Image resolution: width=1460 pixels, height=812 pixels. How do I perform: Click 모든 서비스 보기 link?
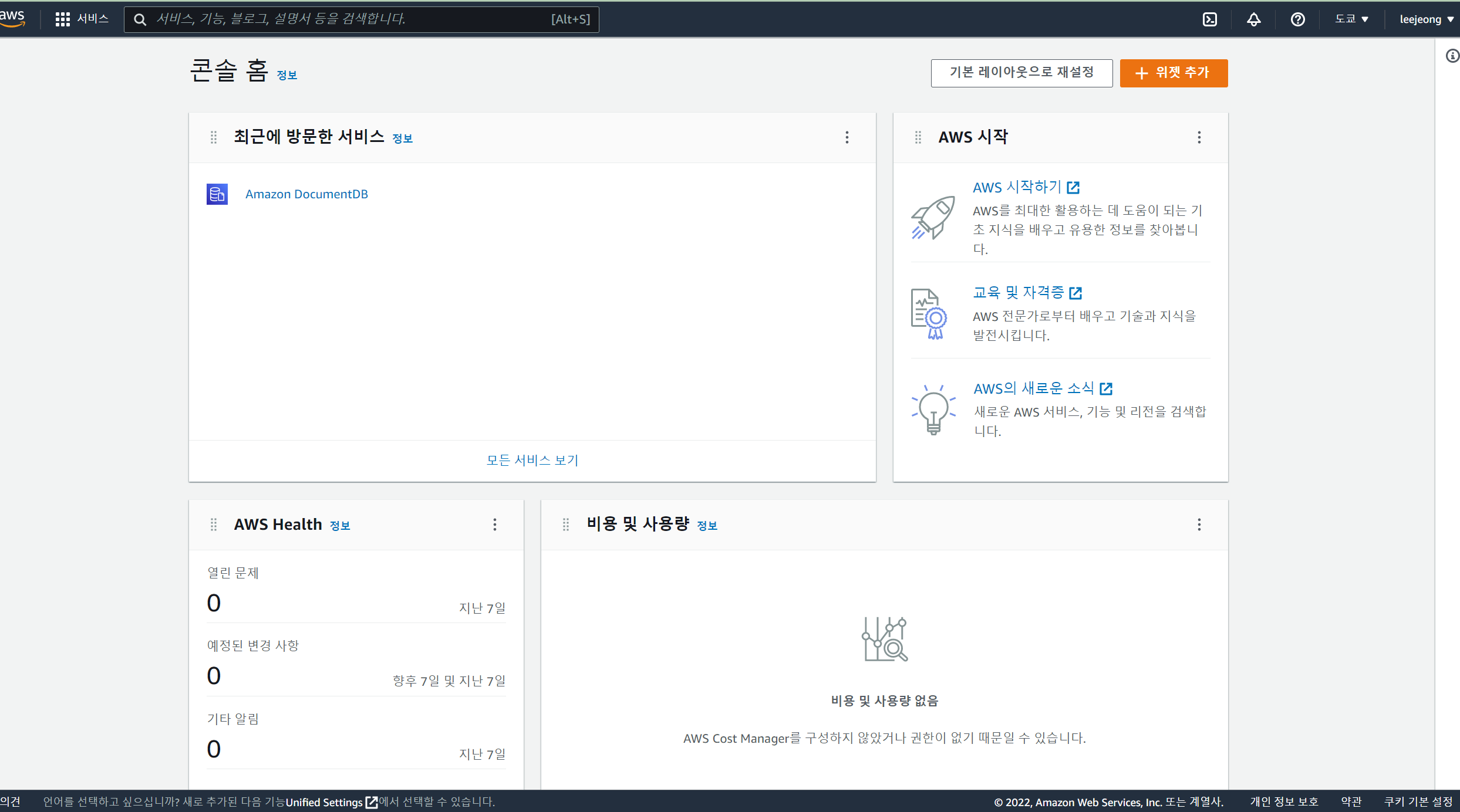(x=532, y=461)
